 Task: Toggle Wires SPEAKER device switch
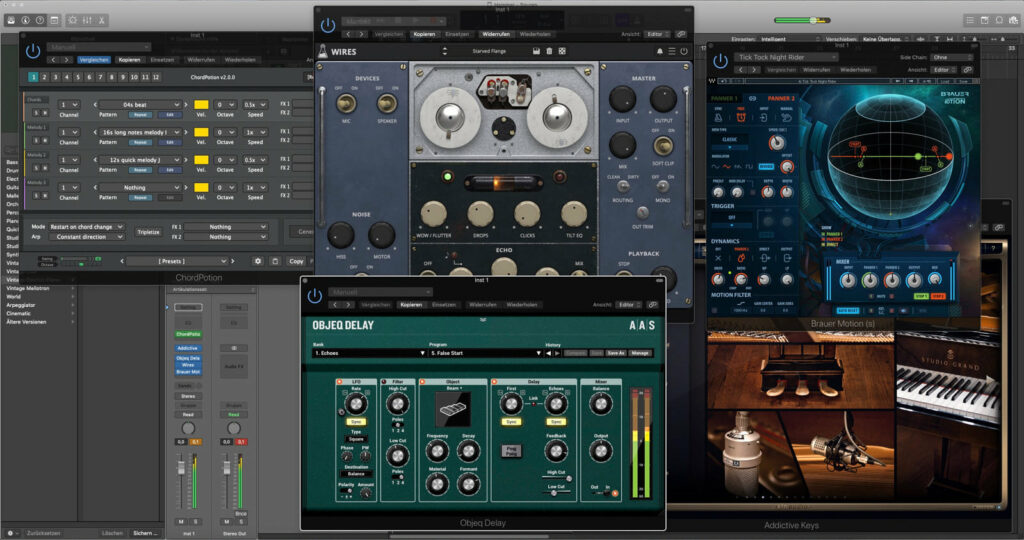387,103
